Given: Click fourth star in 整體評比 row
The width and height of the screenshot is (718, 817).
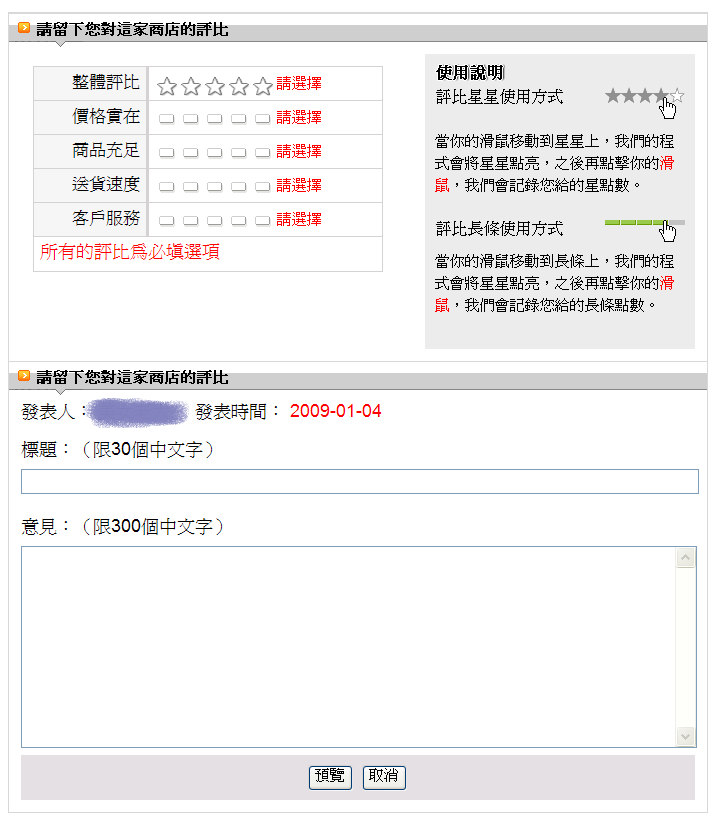Looking at the screenshot, I should coord(239,86).
